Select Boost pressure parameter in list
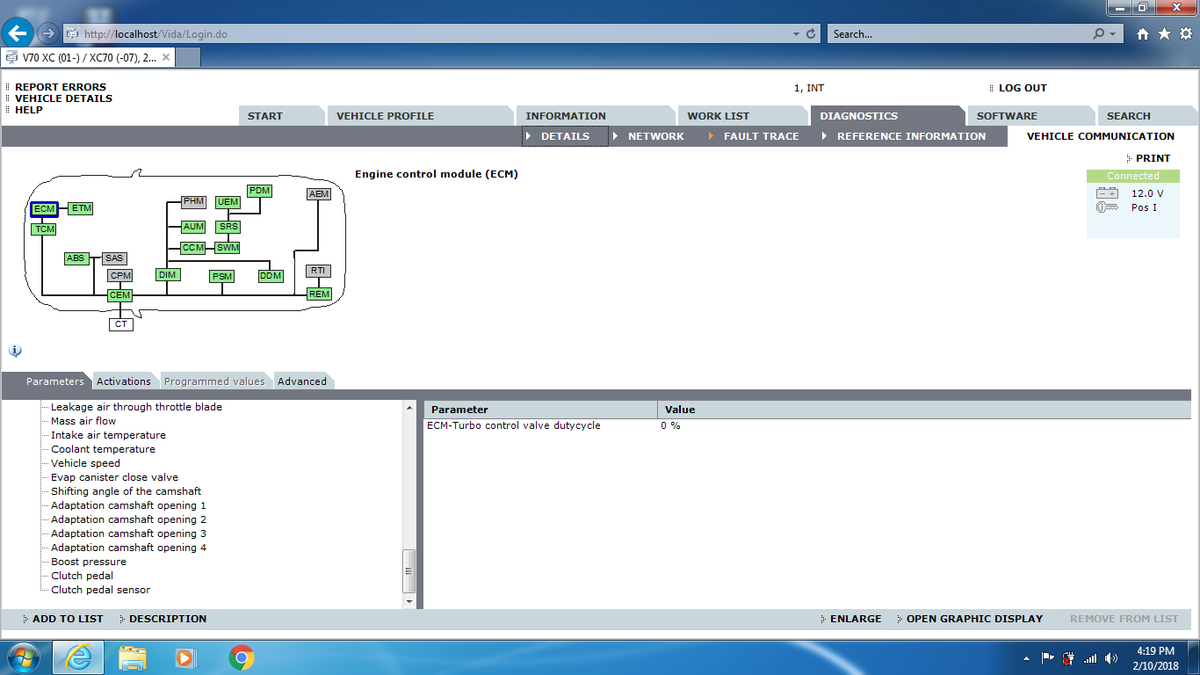Image resolution: width=1200 pixels, height=675 pixels. click(89, 562)
